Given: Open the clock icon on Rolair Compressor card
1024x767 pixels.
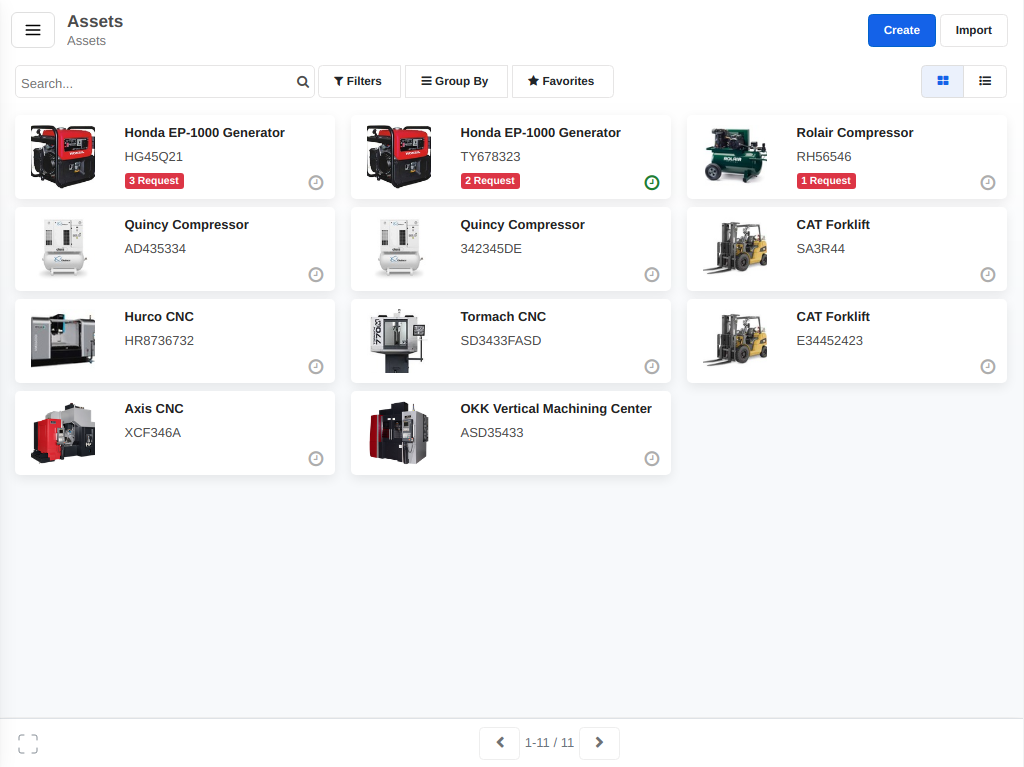Looking at the screenshot, I should click(x=987, y=182).
